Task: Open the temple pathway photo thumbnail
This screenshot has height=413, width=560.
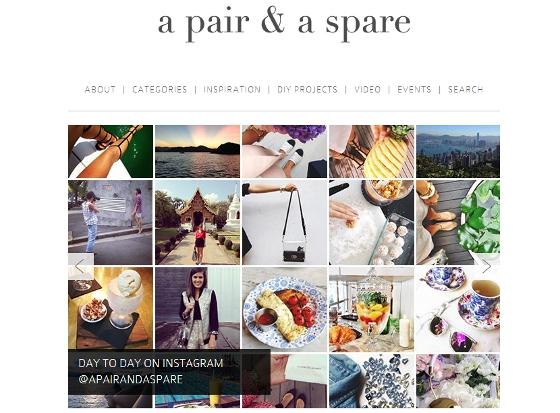Action: pos(198,222)
